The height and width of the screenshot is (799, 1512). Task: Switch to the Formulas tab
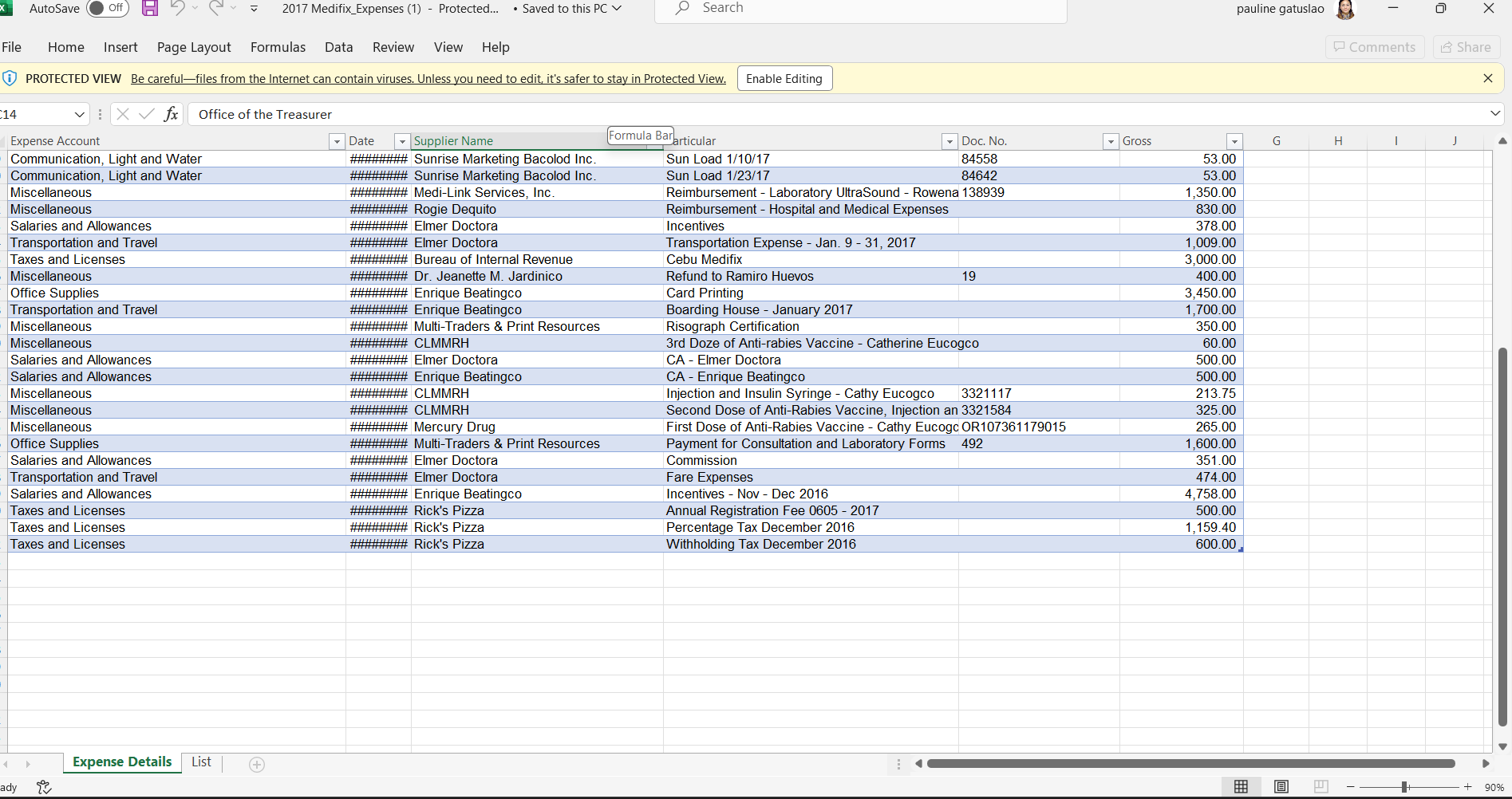[x=278, y=47]
